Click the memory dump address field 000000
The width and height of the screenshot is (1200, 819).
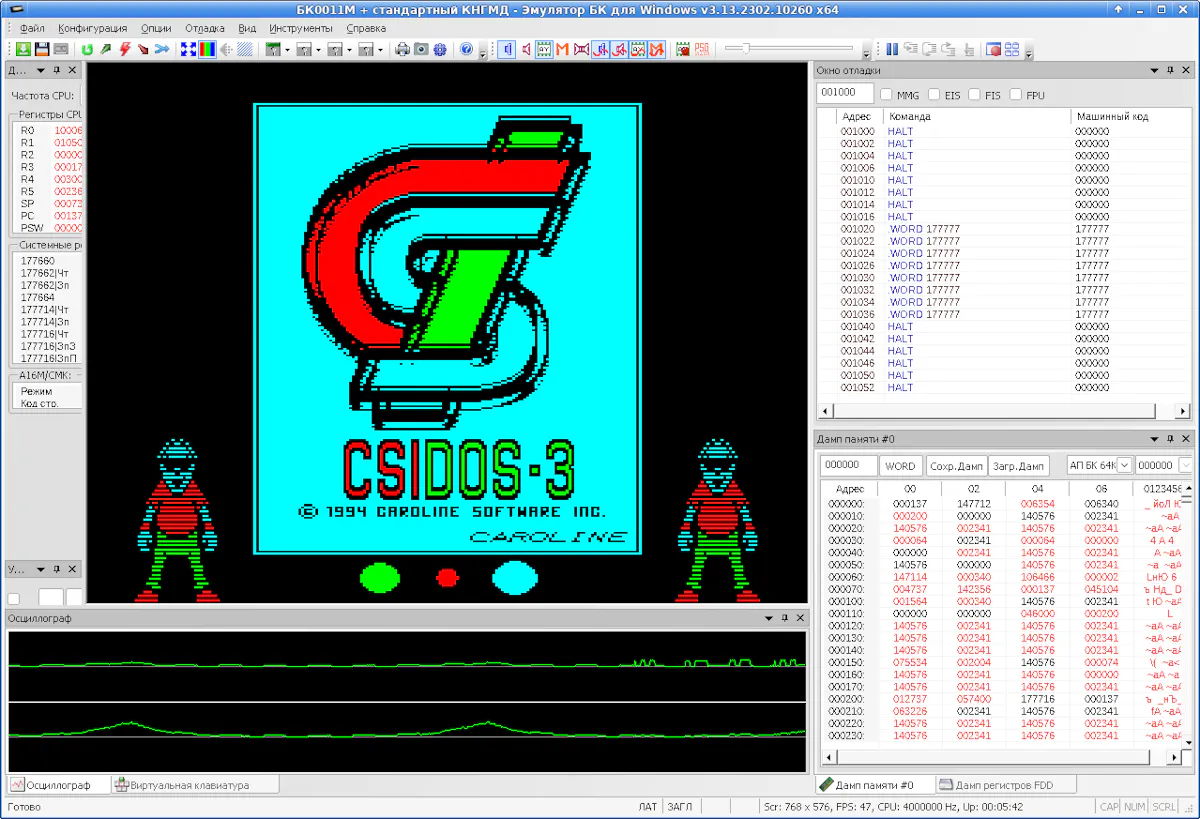tap(848, 466)
